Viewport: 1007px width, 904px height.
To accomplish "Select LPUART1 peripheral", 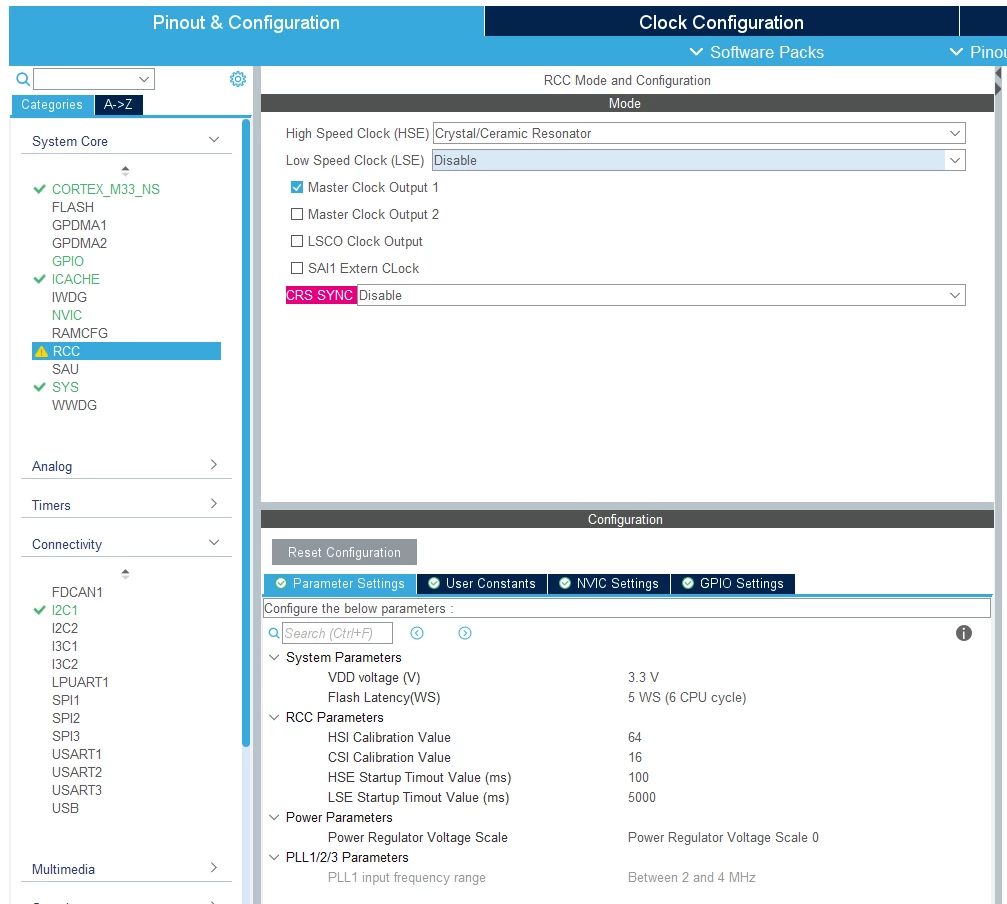I will pyautogui.click(x=80, y=682).
